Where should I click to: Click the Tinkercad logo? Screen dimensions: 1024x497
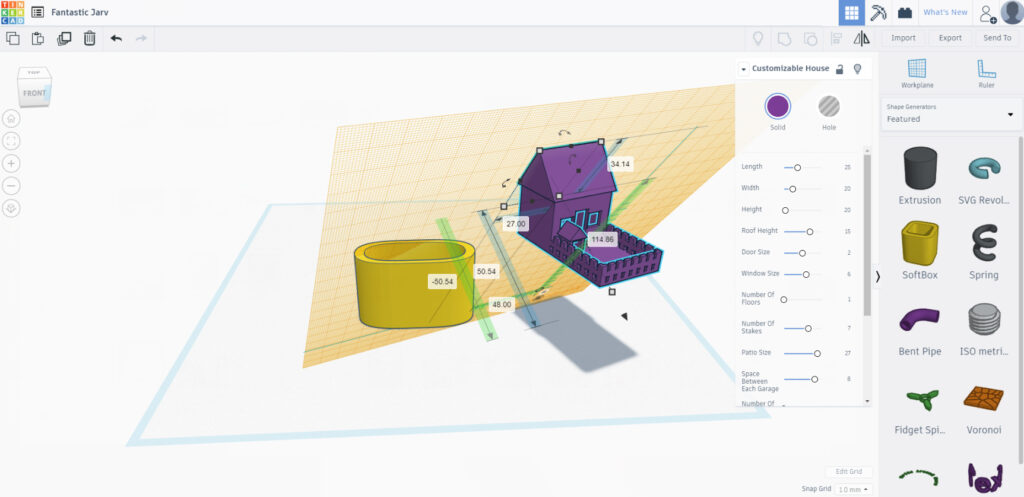(12, 12)
